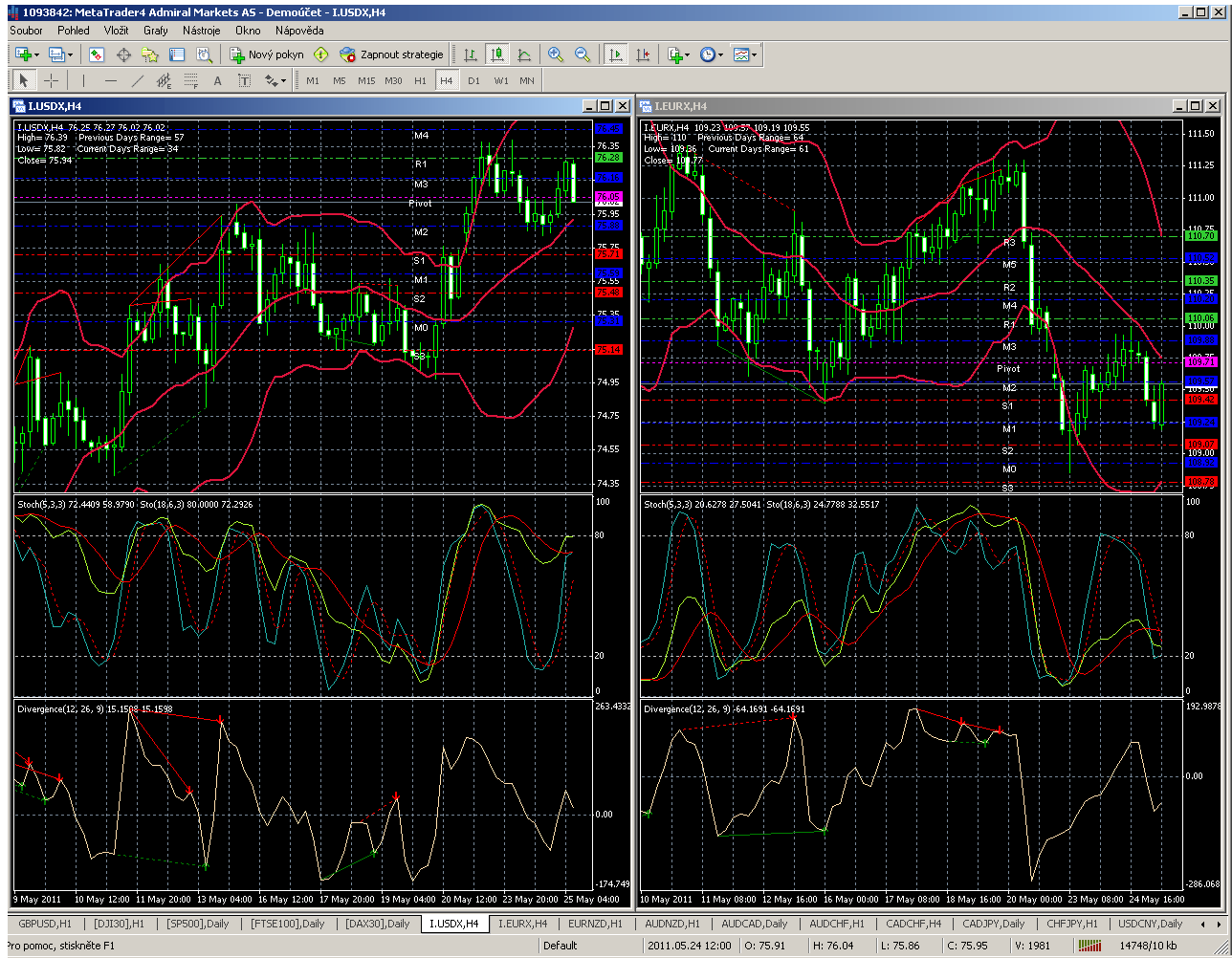Expand the periodicity clock dropdown

[x=720, y=55]
